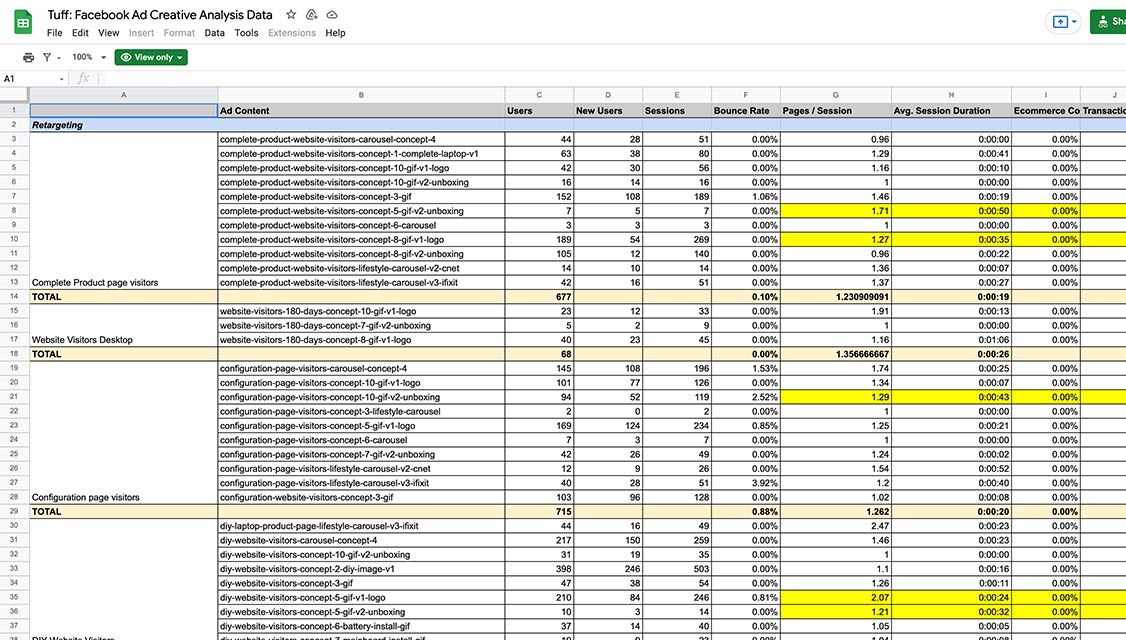The width and height of the screenshot is (1126, 640).
Task: Click the Ad Content header cell
Action: pyautogui.click(x=361, y=111)
